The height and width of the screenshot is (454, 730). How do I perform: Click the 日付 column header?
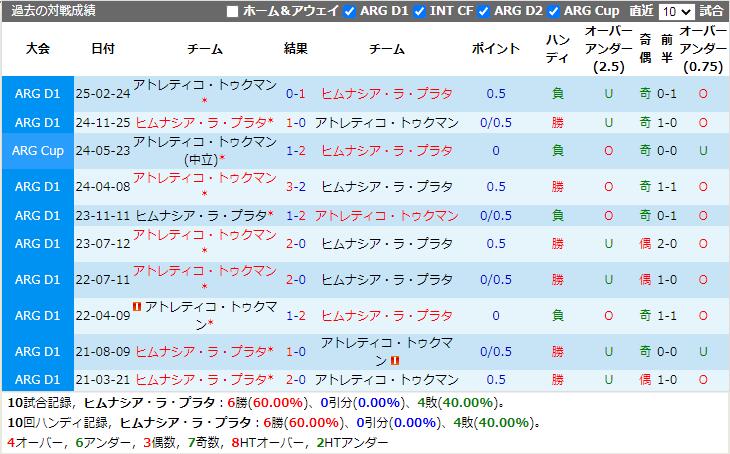tap(103, 48)
